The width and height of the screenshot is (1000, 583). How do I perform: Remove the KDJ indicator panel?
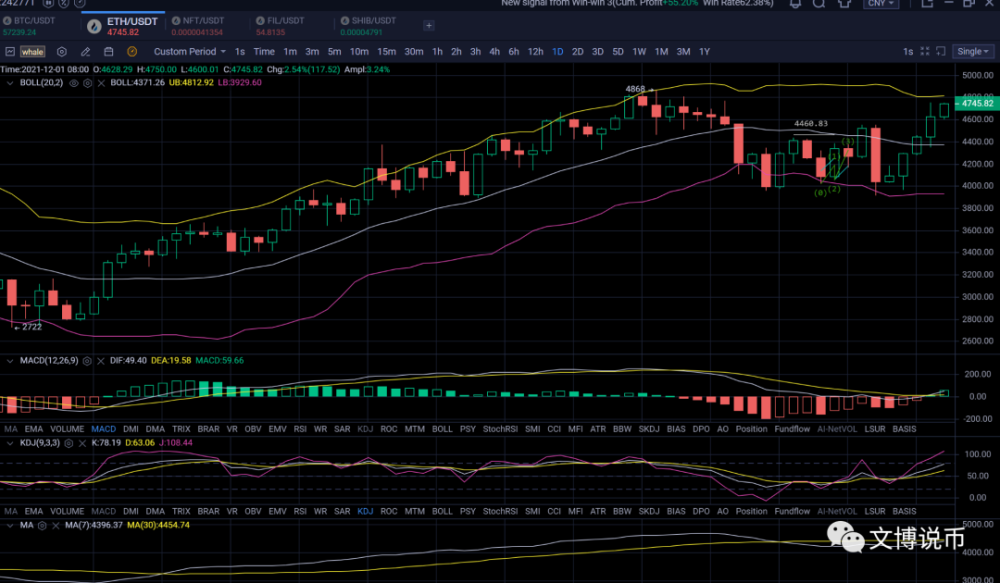pos(82,443)
